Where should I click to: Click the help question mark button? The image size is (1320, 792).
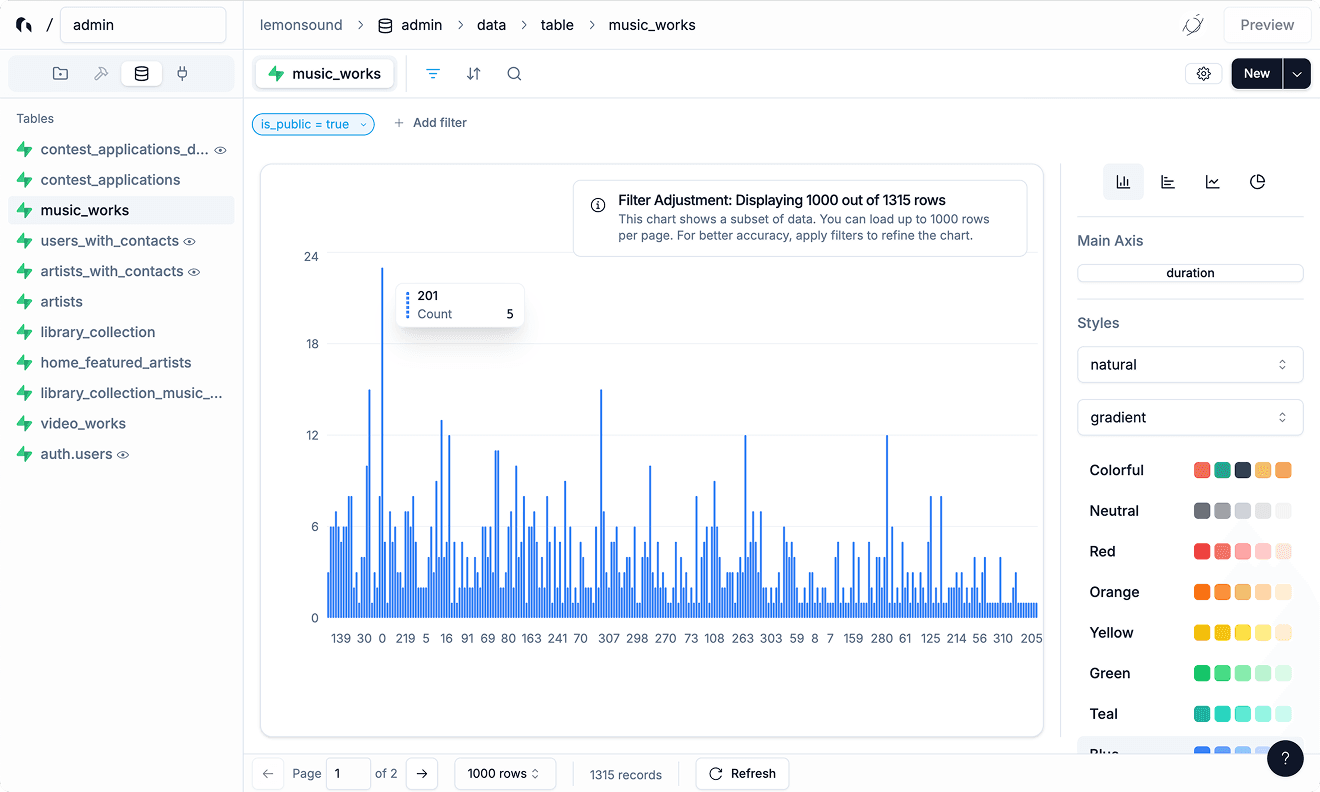tap(1285, 758)
